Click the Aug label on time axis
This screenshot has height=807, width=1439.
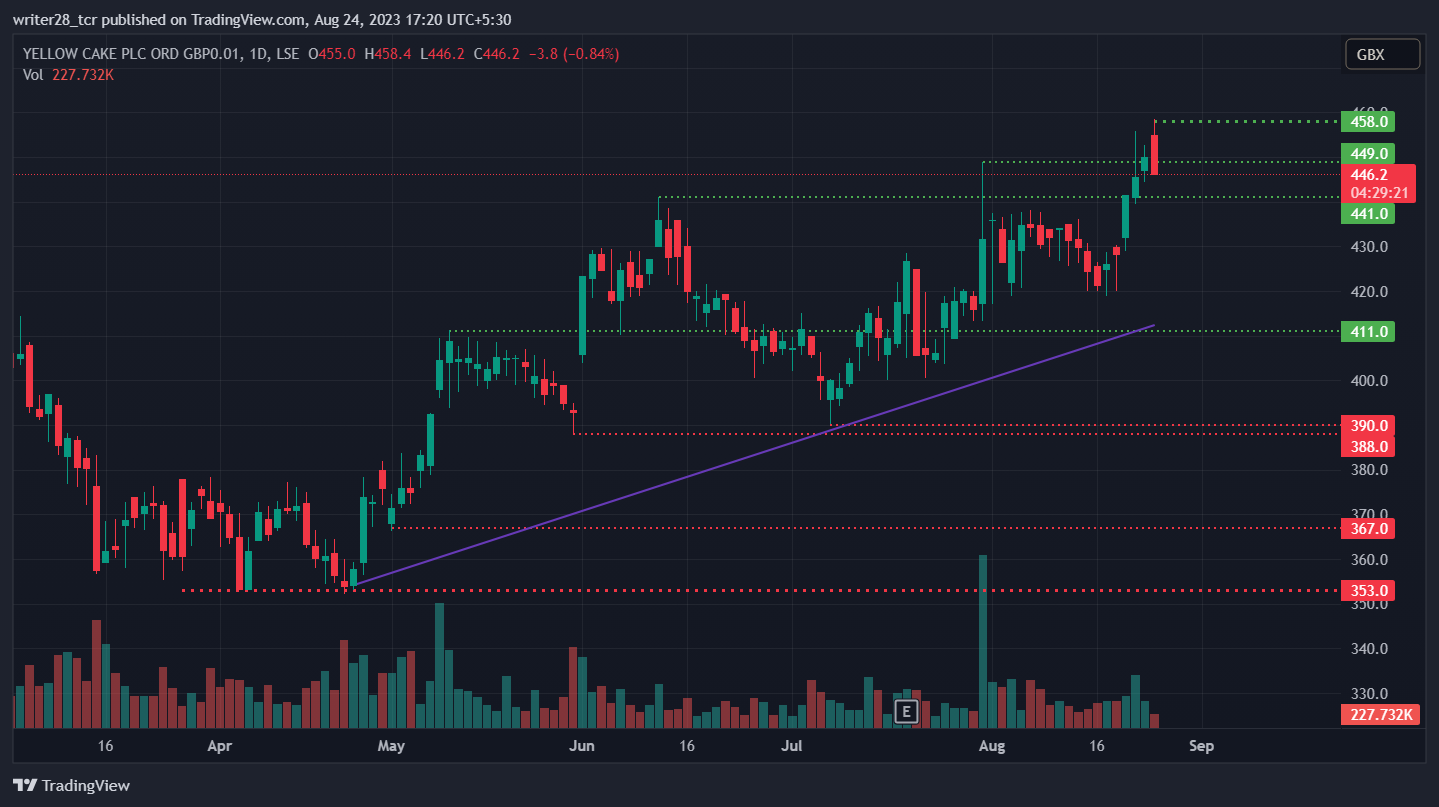click(x=991, y=746)
